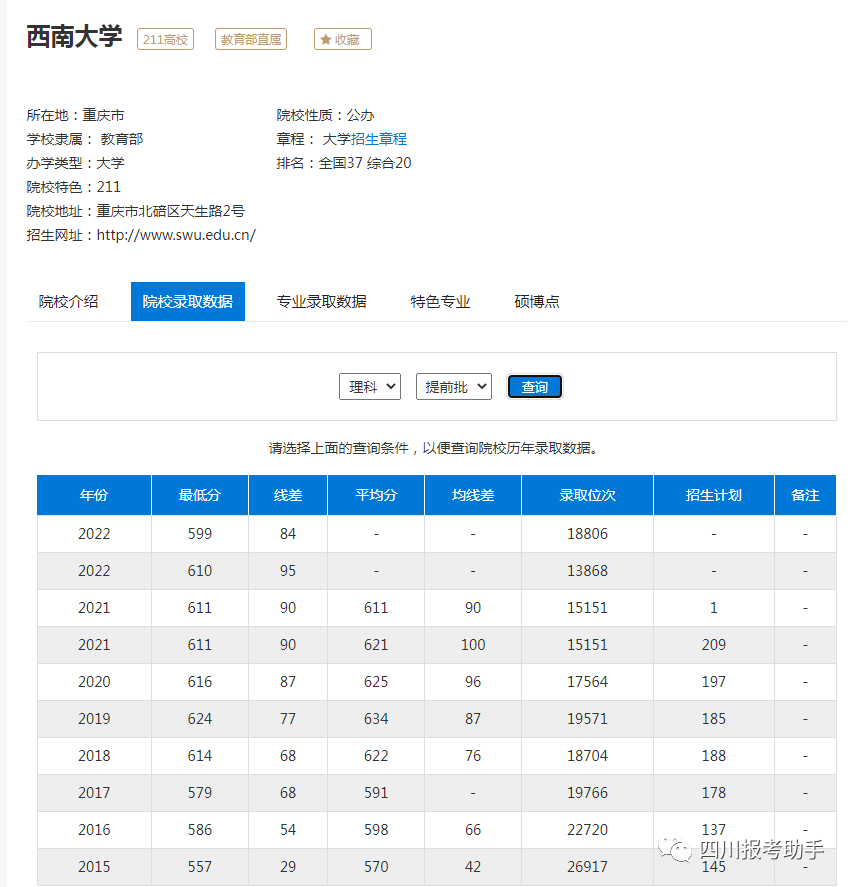Click the 院校性质：公办 text
The height and width of the screenshot is (887, 852).
pos(325,115)
